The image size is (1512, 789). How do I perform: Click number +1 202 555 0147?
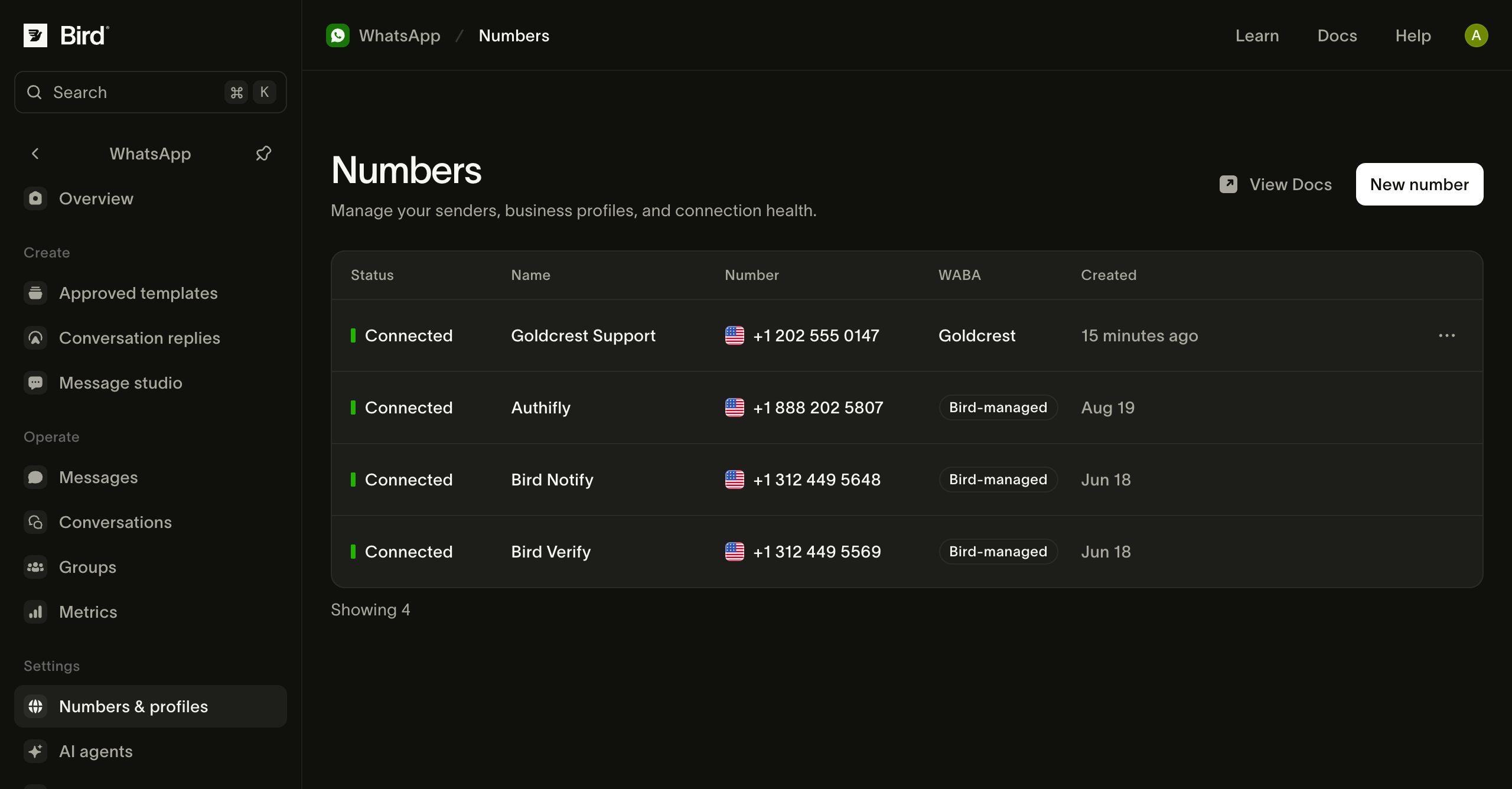816,335
